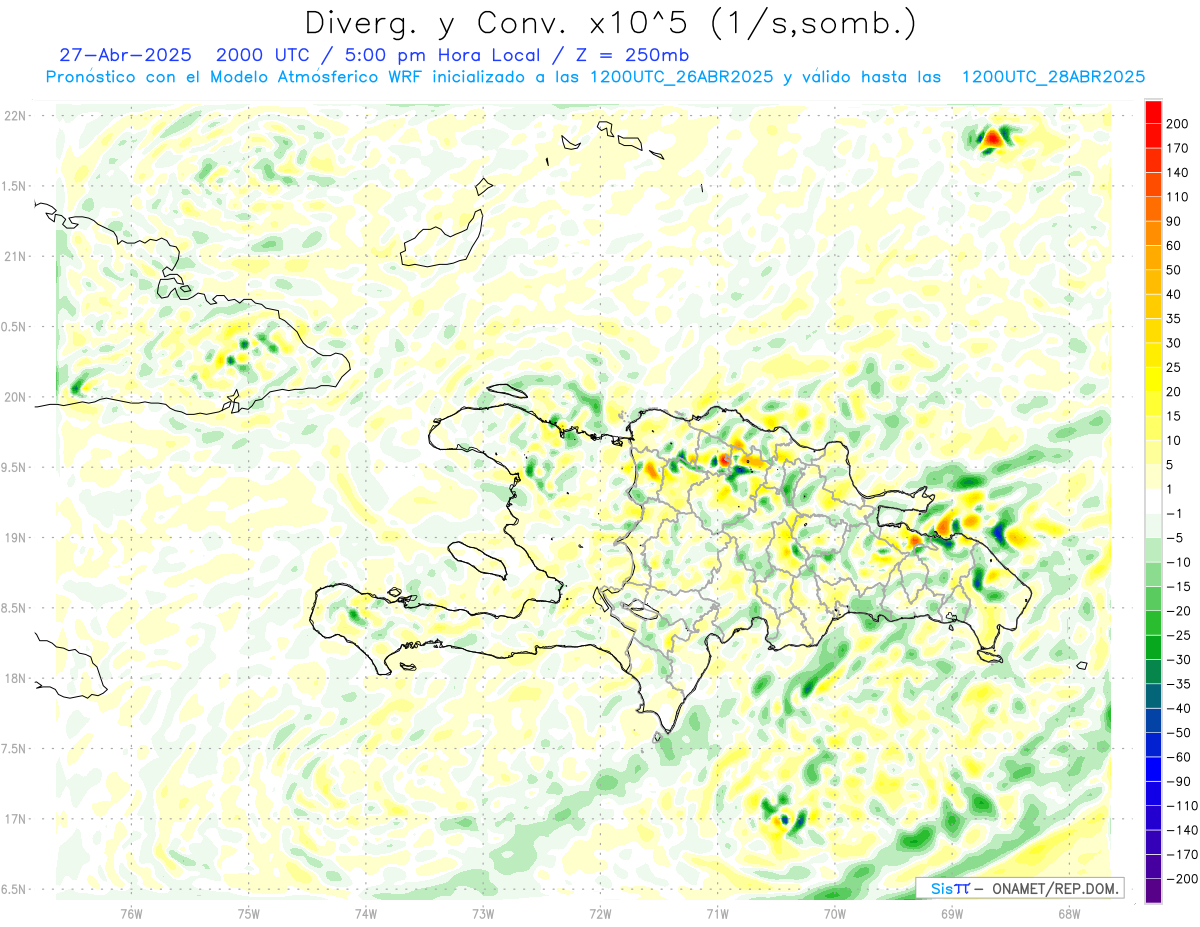Click the '74W' longitude label
Image resolution: width=1200 pixels, height=927 pixels.
(x=365, y=914)
